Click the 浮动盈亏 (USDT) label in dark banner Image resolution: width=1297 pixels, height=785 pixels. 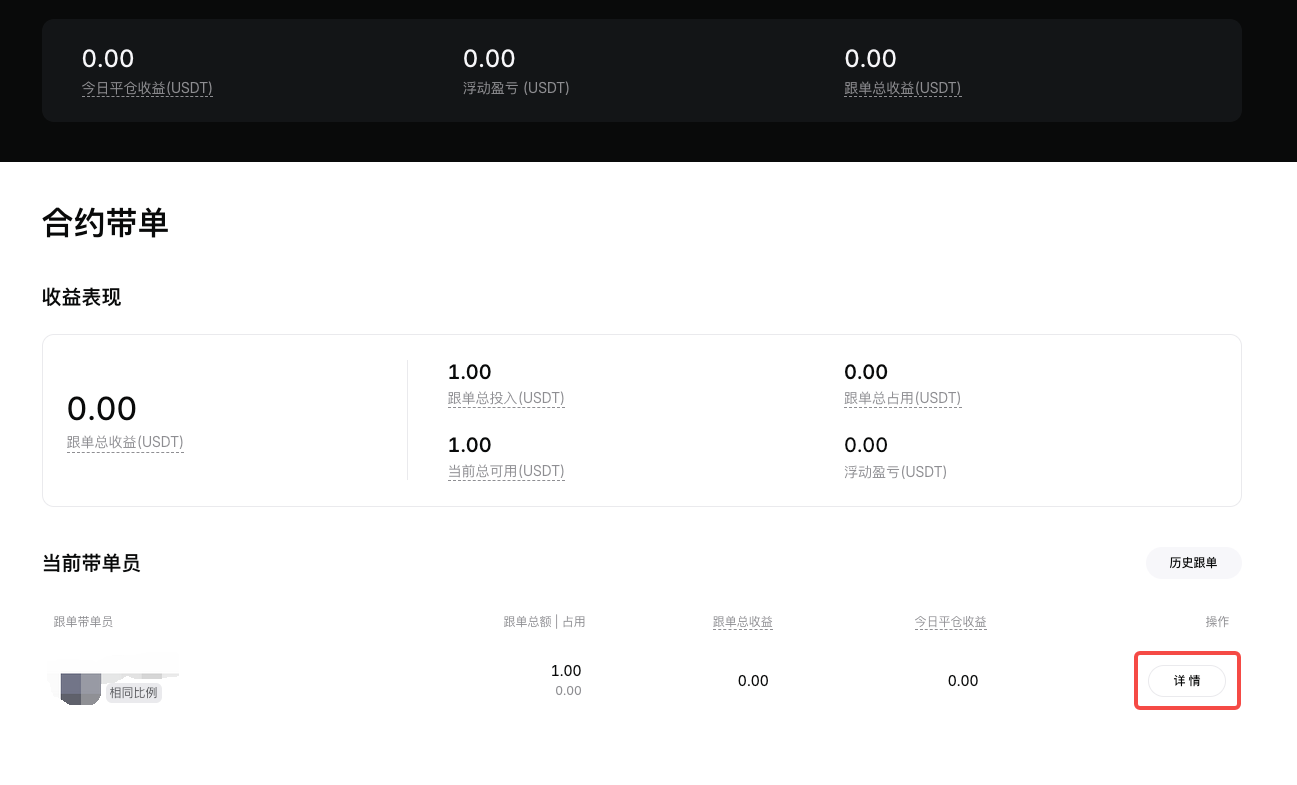(516, 88)
